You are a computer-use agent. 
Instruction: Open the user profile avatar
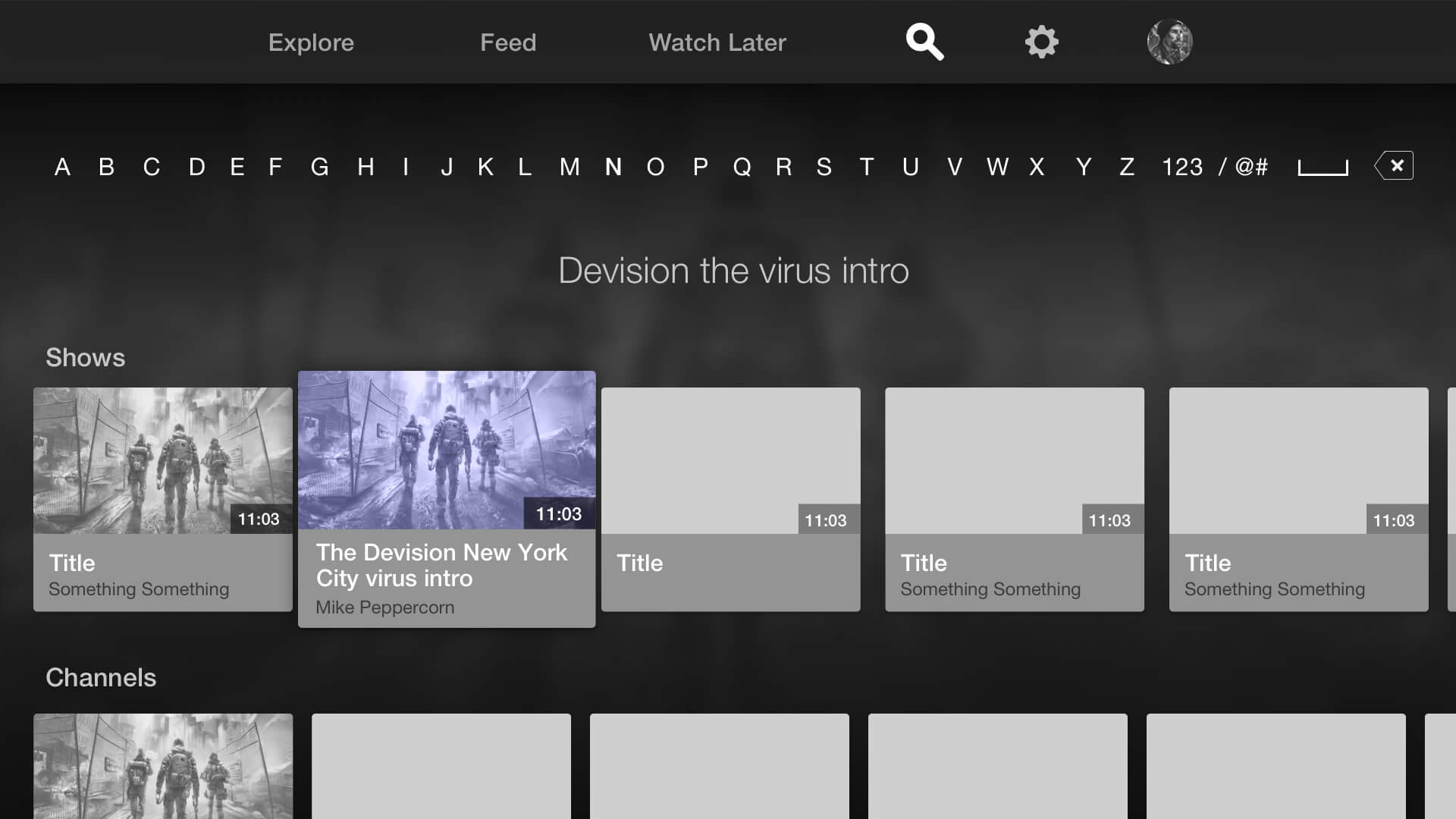[x=1169, y=42]
